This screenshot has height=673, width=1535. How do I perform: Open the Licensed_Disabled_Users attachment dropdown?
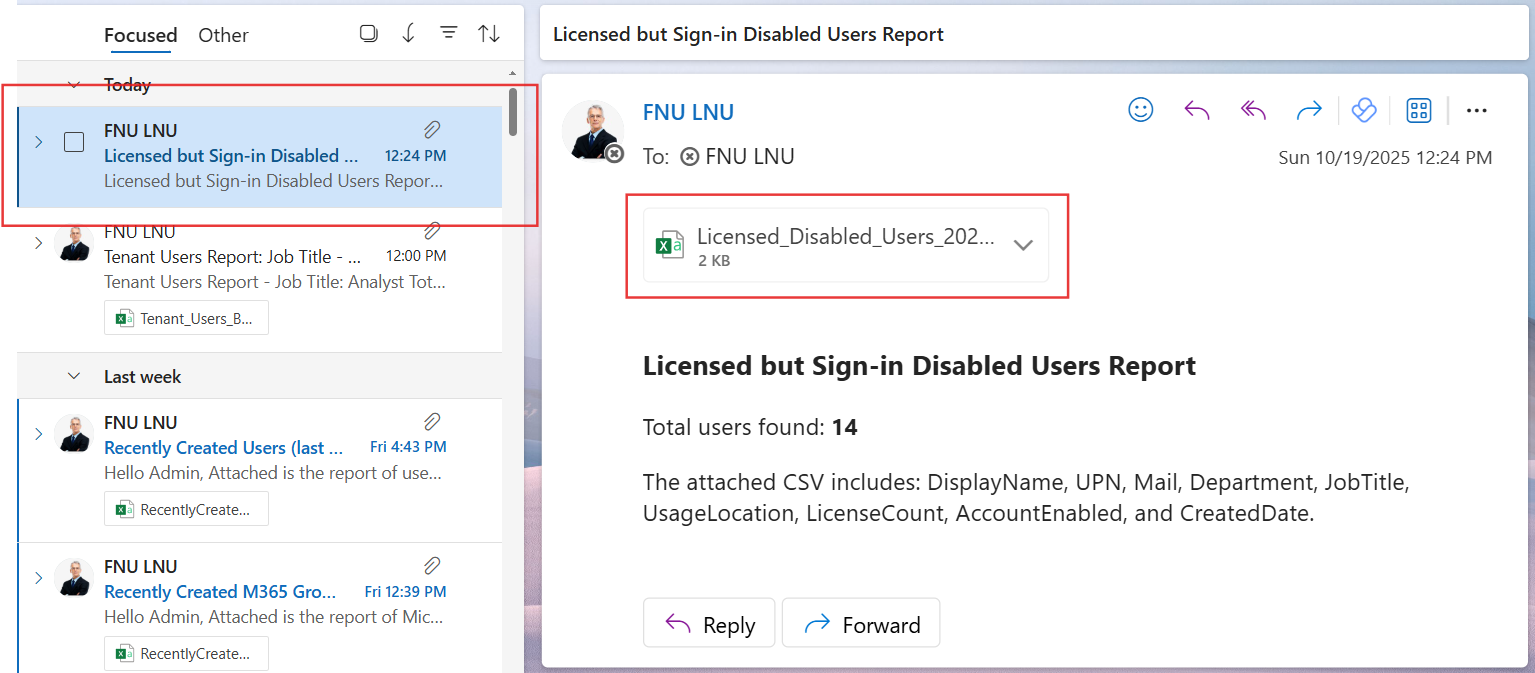1023,244
